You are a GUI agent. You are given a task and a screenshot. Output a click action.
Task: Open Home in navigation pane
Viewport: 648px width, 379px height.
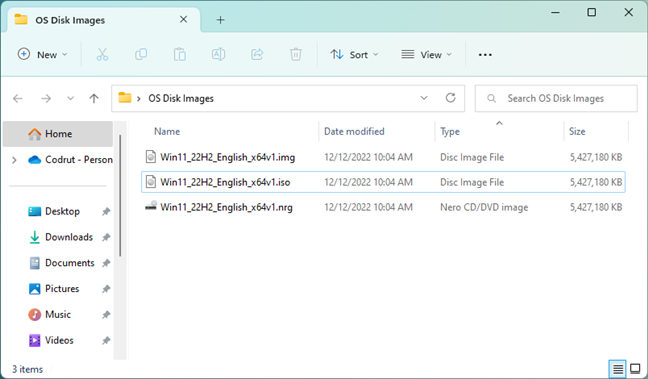coord(58,134)
